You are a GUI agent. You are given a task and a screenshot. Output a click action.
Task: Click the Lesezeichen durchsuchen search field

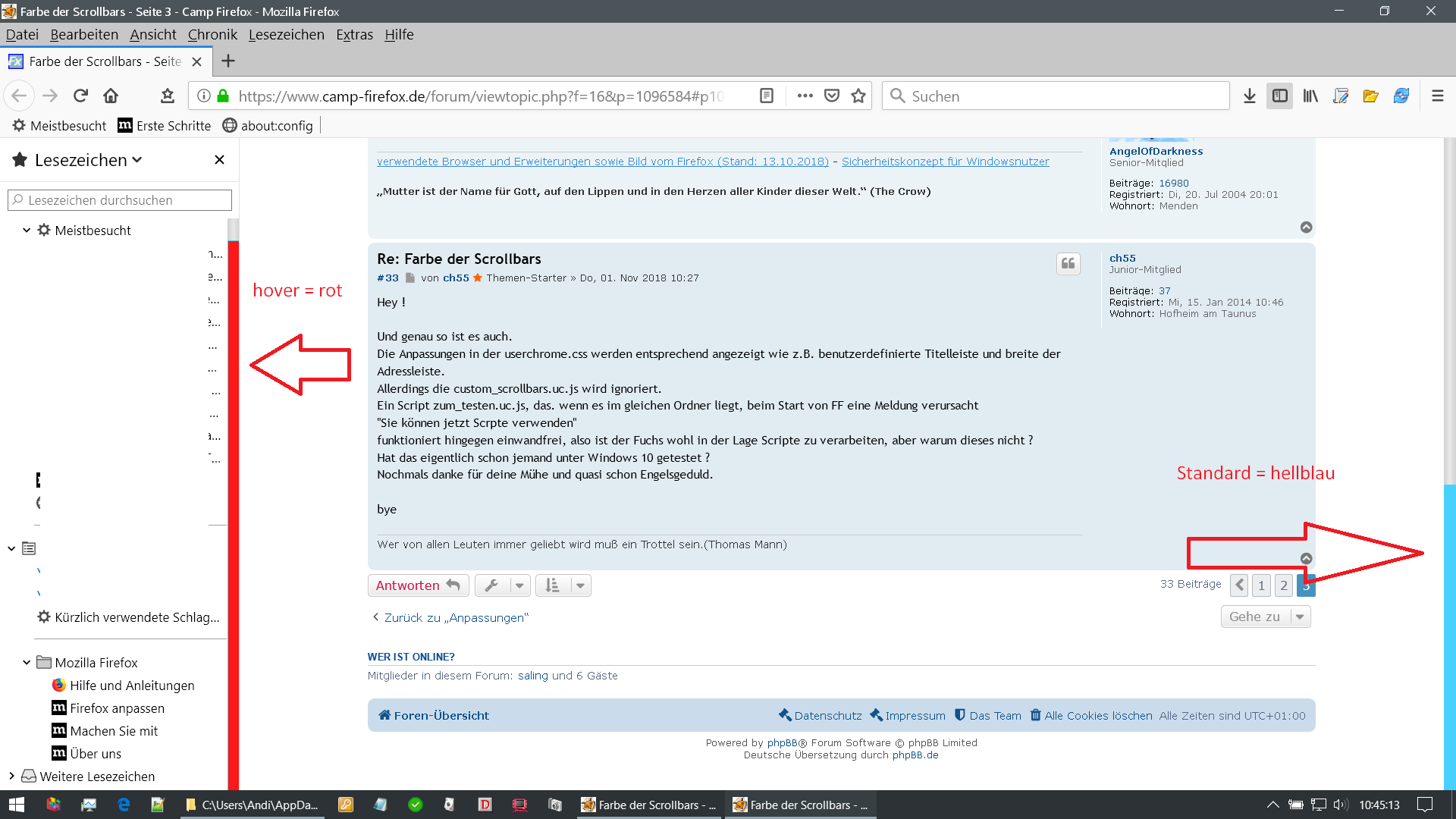(120, 200)
